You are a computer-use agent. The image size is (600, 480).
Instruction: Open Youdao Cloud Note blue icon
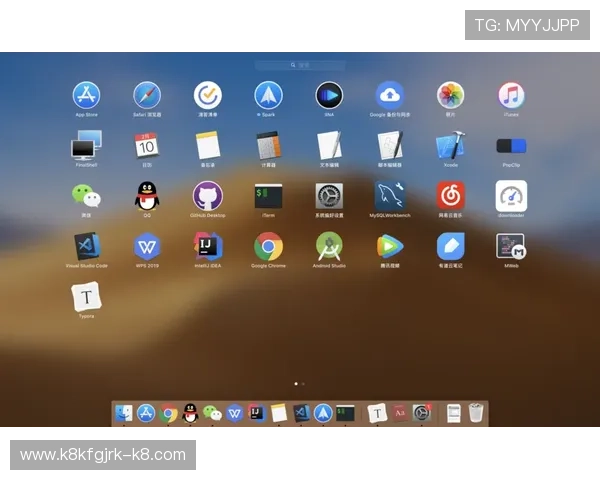click(x=450, y=246)
